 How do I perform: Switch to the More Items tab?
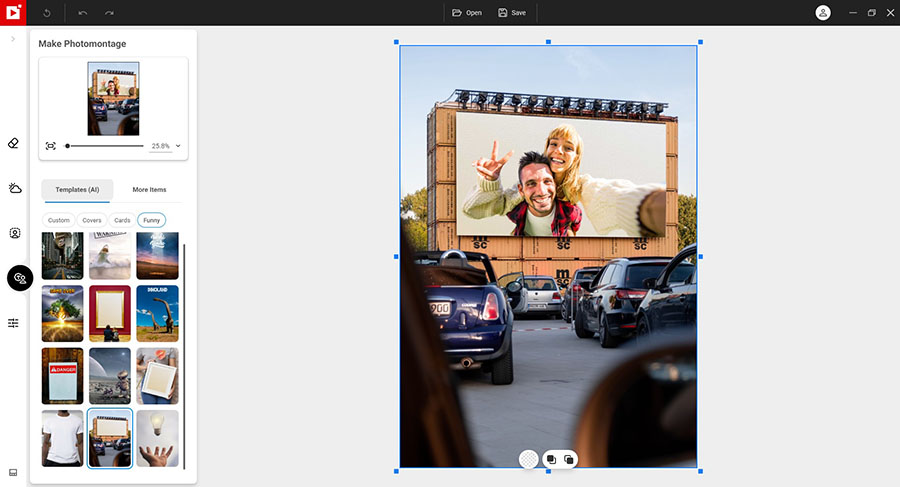(149, 189)
